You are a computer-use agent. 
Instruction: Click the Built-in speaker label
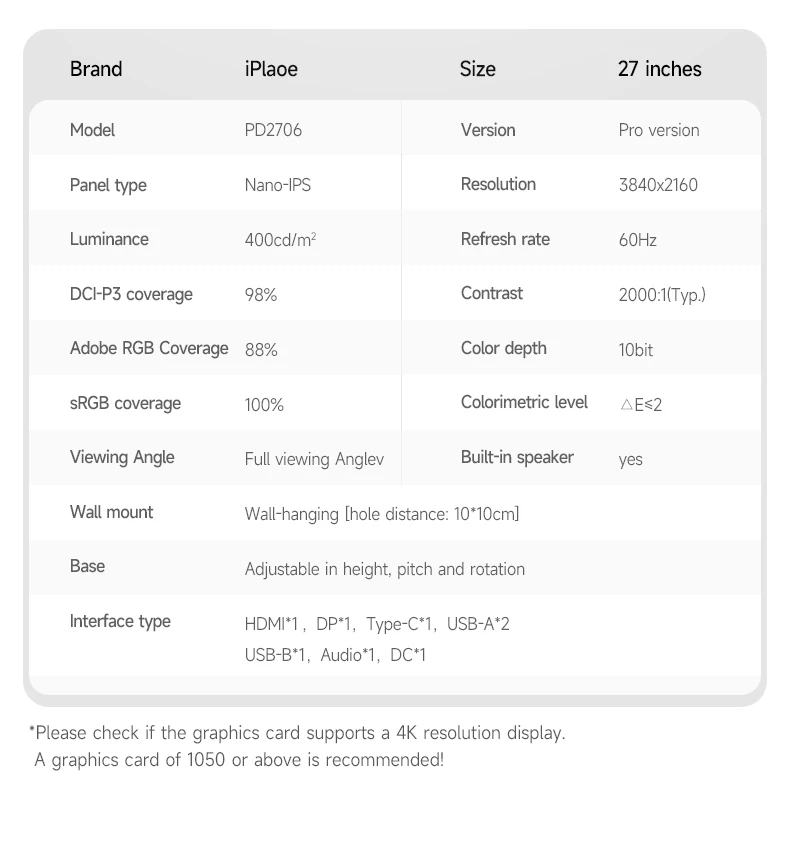(517, 457)
